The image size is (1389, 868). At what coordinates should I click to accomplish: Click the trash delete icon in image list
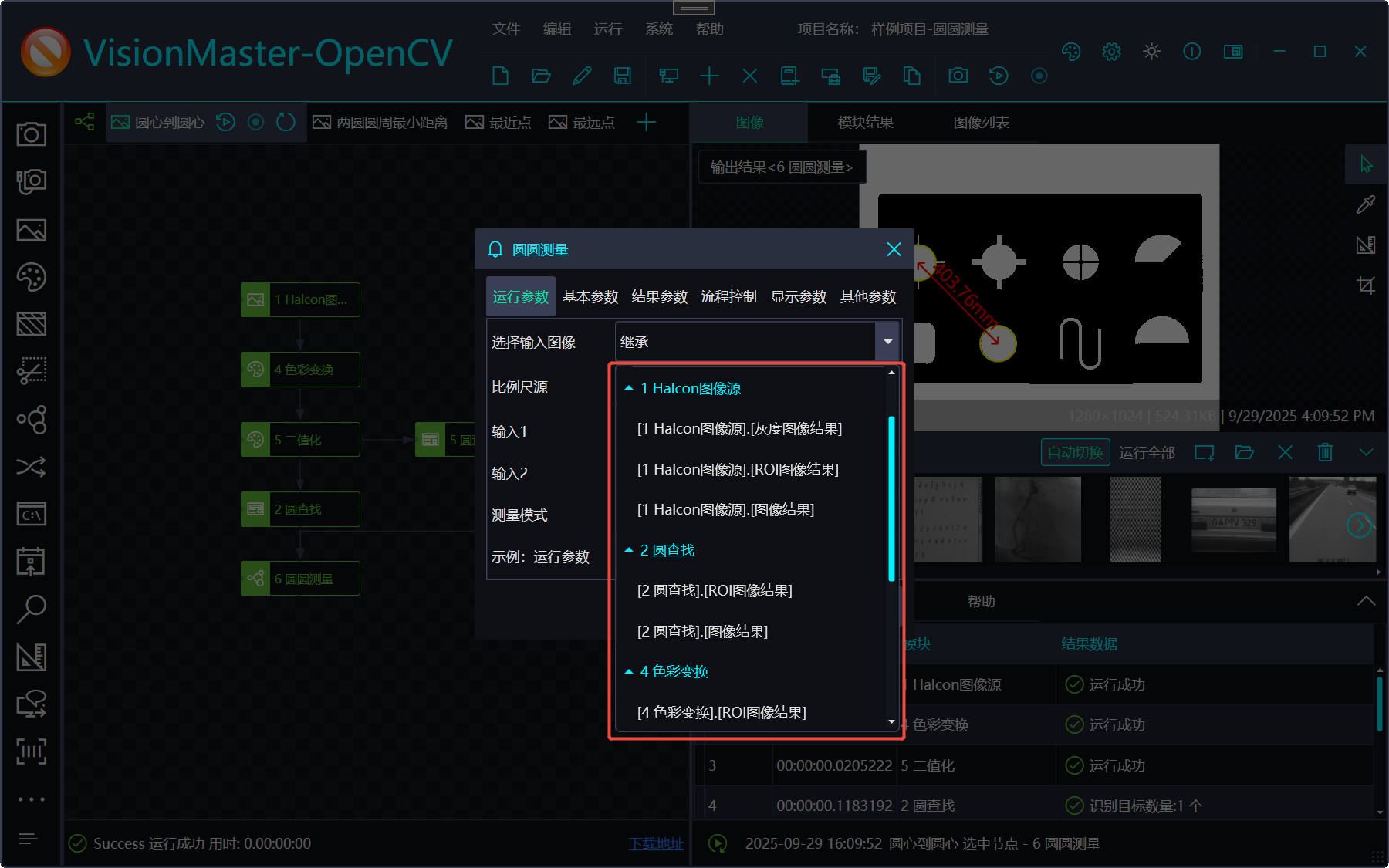1325,452
